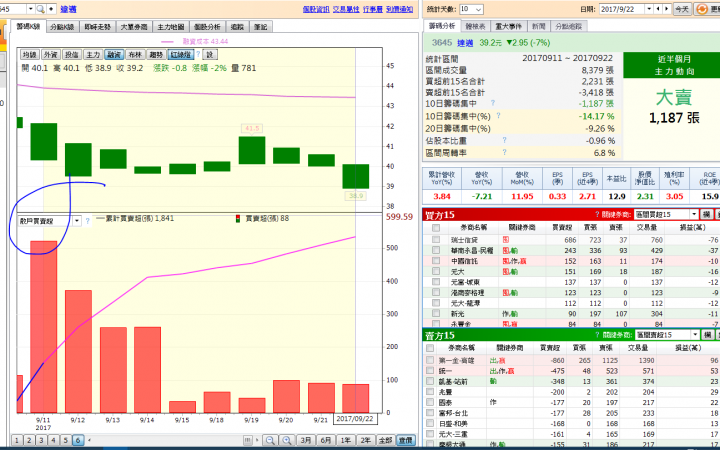The height and width of the screenshot is (450, 720).
Task: Click the 個股資訊 link
Action: pyautogui.click(x=316, y=9)
